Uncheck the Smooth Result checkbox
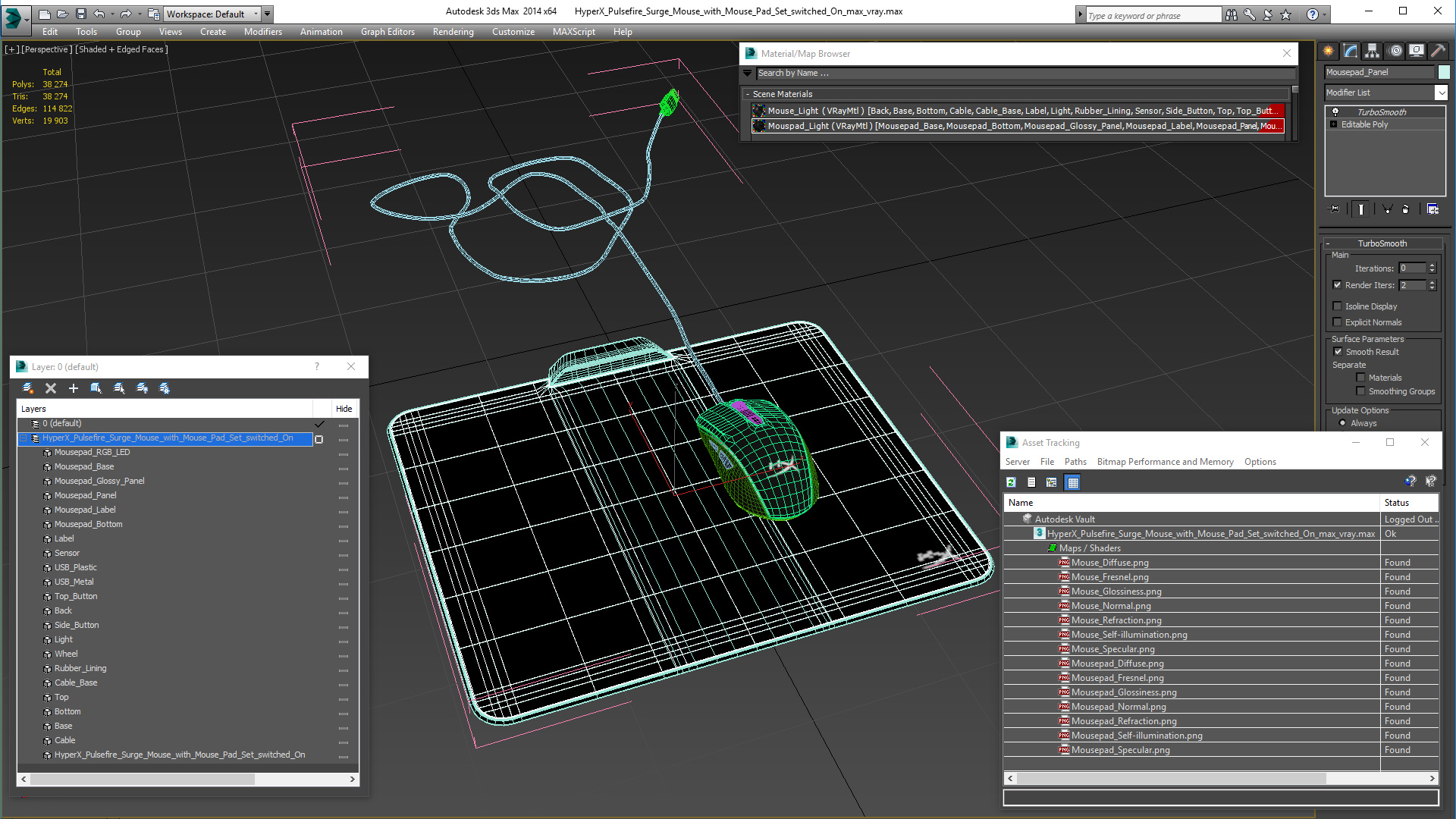The width and height of the screenshot is (1456, 819). [x=1338, y=352]
